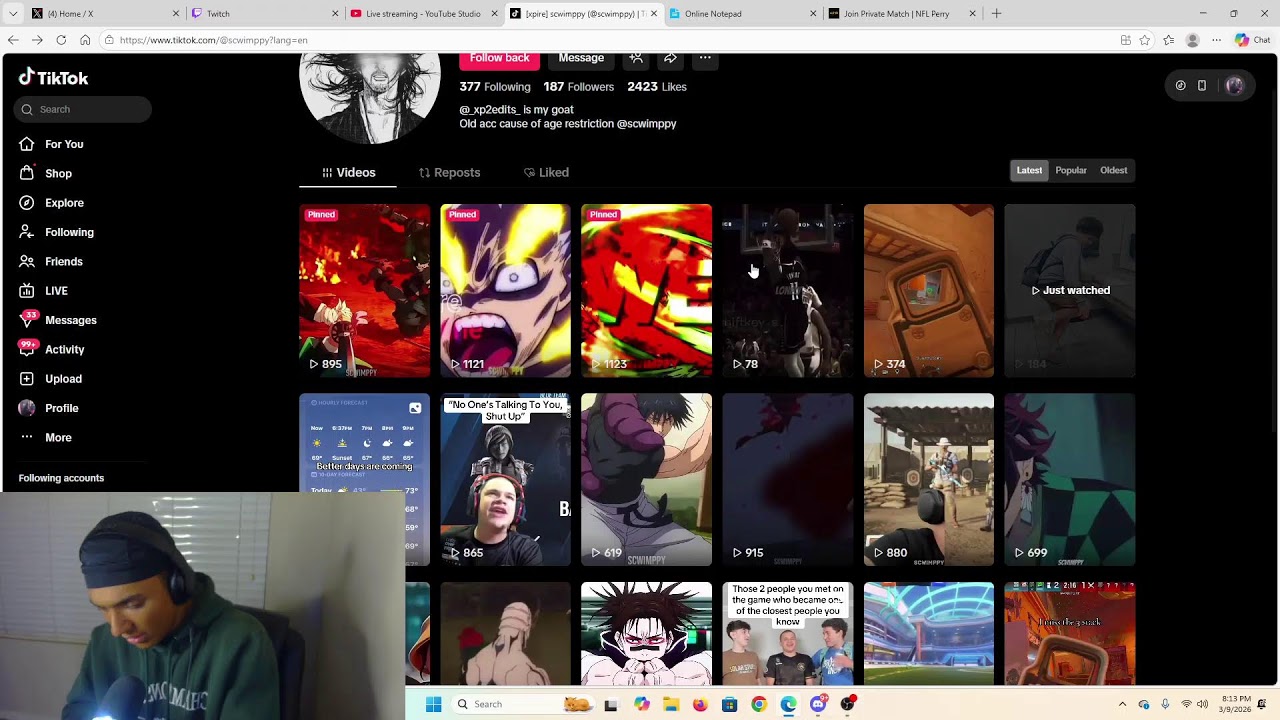
Task: Switch to the Videos tab
Action: click(348, 173)
